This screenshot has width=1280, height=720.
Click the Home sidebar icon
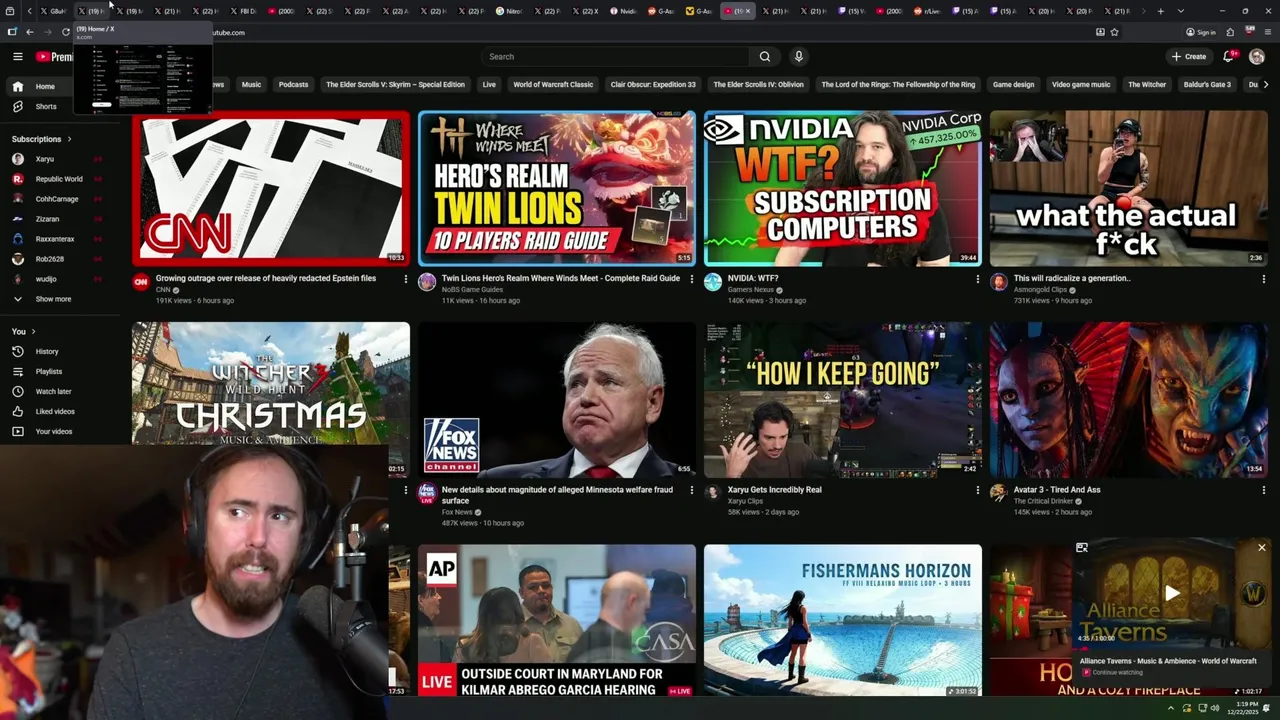click(18, 86)
